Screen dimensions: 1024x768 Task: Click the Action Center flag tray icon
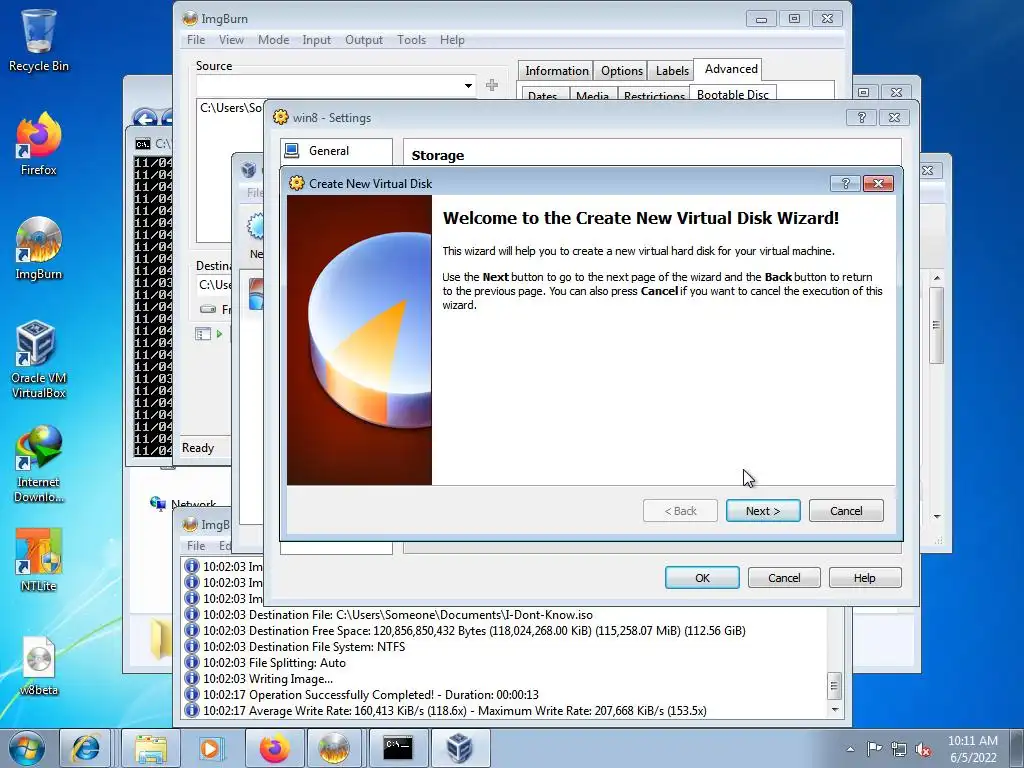click(x=874, y=749)
